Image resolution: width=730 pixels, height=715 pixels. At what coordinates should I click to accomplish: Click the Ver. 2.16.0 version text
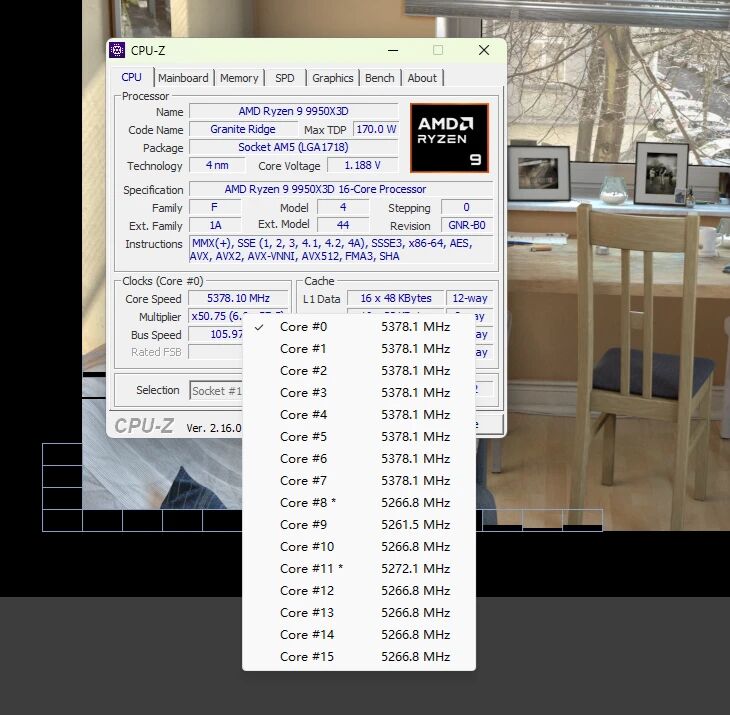(x=214, y=428)
